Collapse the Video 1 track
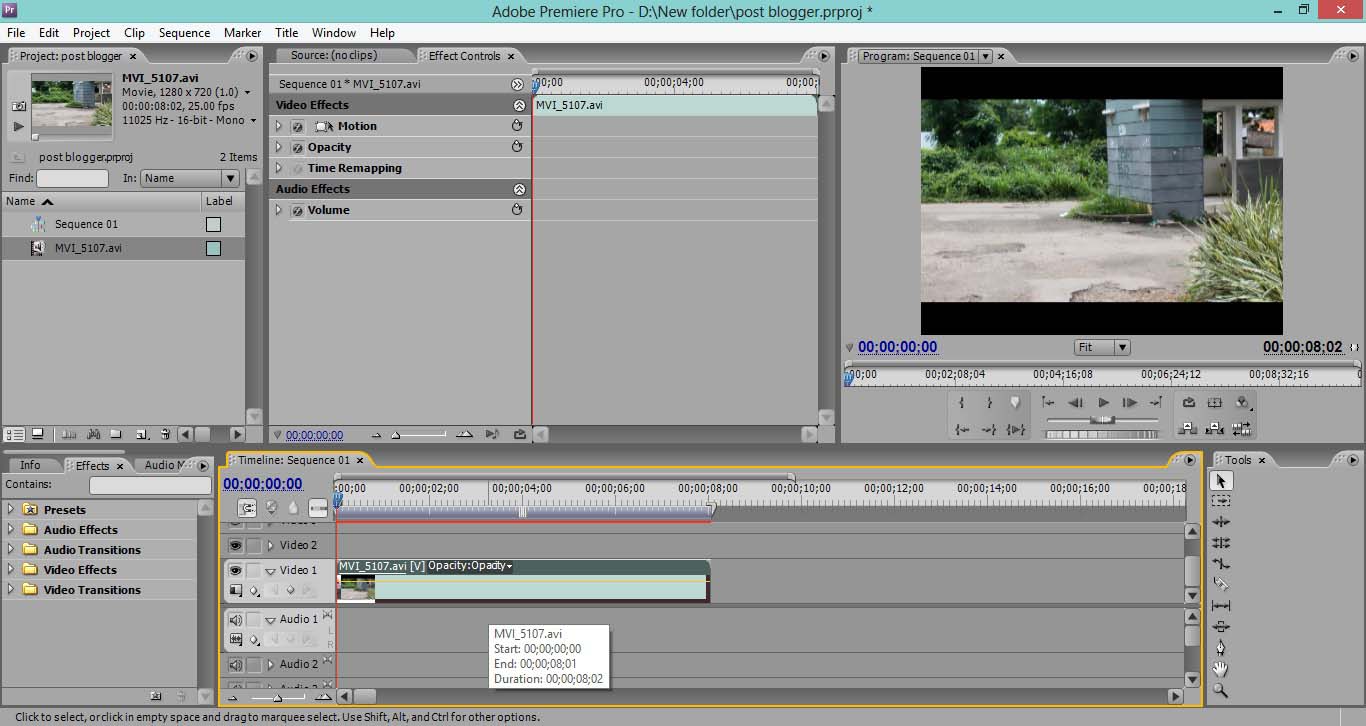This screenshot has width=1366, height=726. point(270,571)
